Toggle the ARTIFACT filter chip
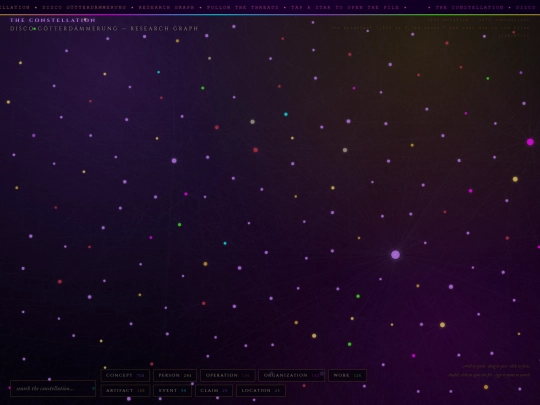This screenshot has height=405, width=540. pyautogui.click(x=125, y=391)
